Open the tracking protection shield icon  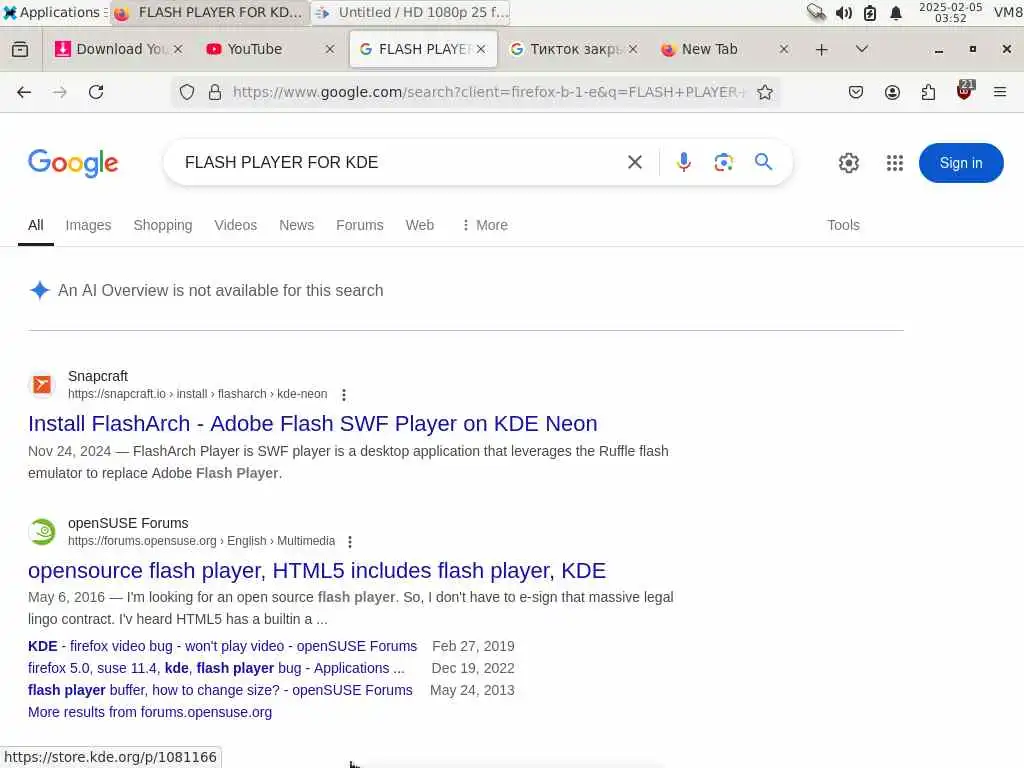point(187,92)
